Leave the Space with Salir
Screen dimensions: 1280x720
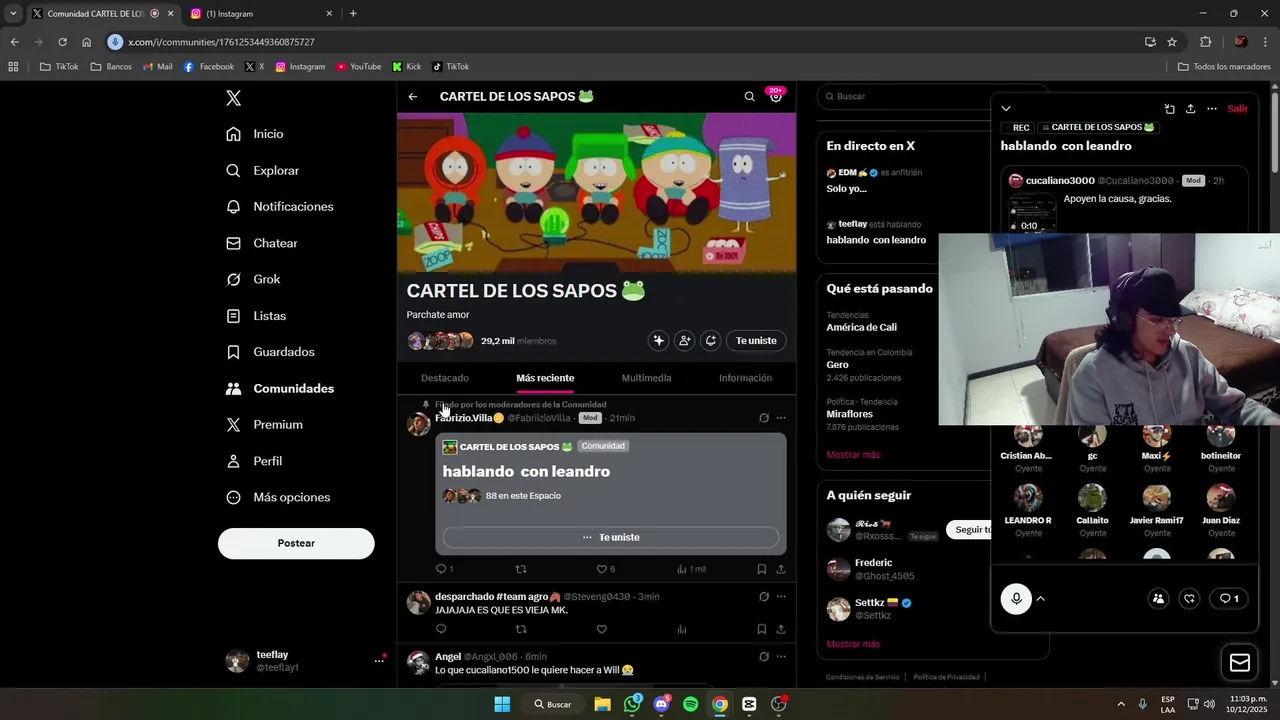coord(1238,109)
